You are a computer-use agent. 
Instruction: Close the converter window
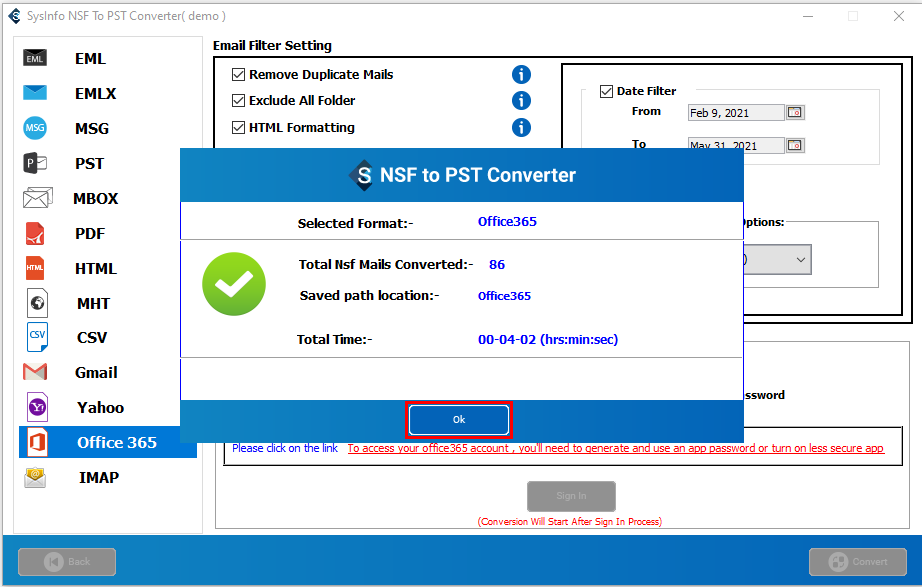tap(898, 16)
